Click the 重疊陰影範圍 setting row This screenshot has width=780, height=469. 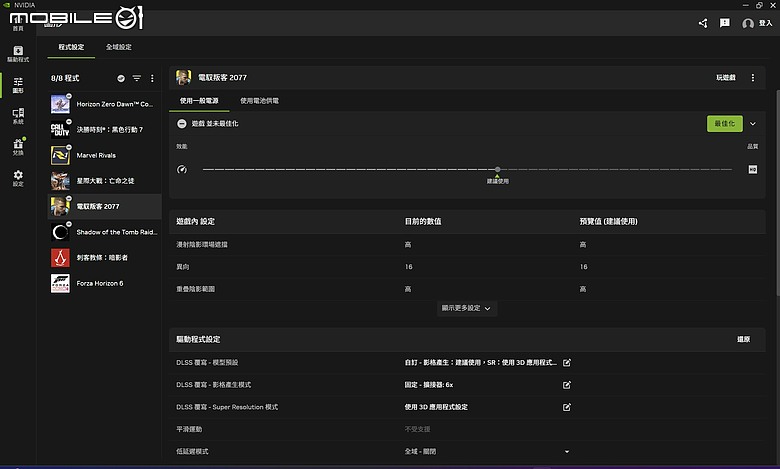(x=467, y=289)
